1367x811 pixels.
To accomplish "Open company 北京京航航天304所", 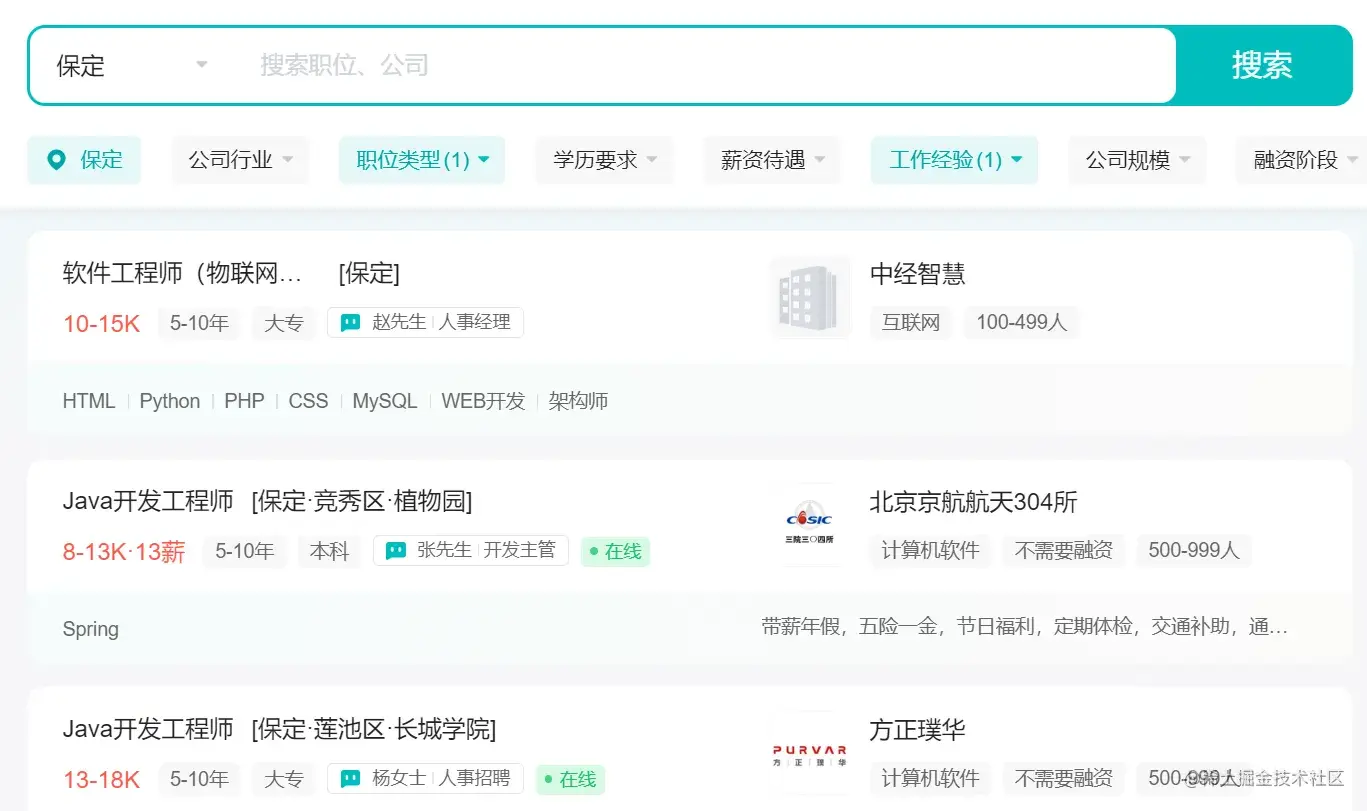I will [973, 502].
